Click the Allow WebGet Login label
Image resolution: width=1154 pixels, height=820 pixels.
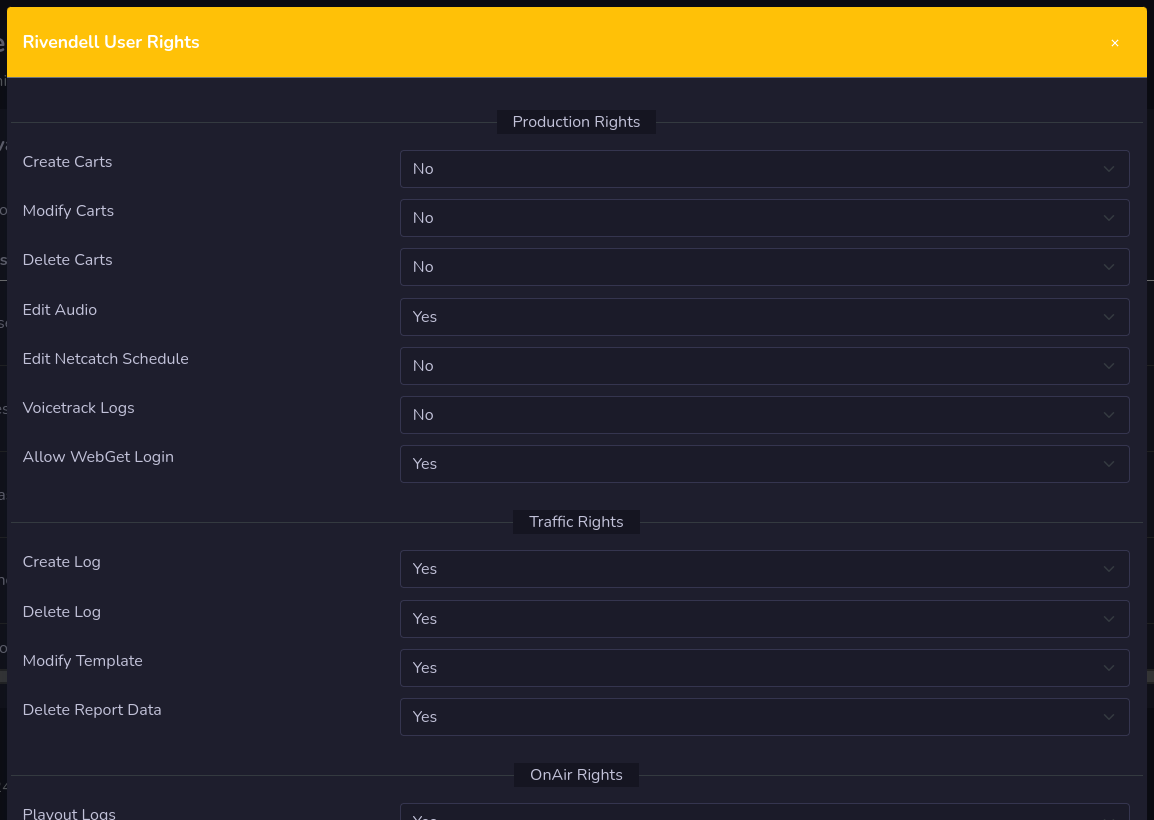click(98, 457)
